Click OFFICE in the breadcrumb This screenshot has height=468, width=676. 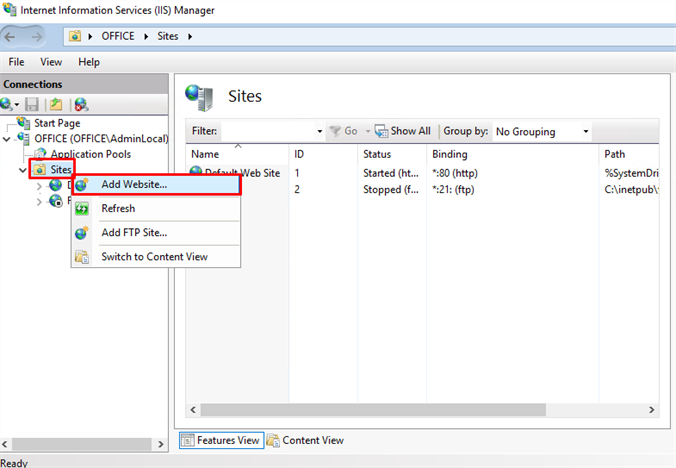[118, 36]
